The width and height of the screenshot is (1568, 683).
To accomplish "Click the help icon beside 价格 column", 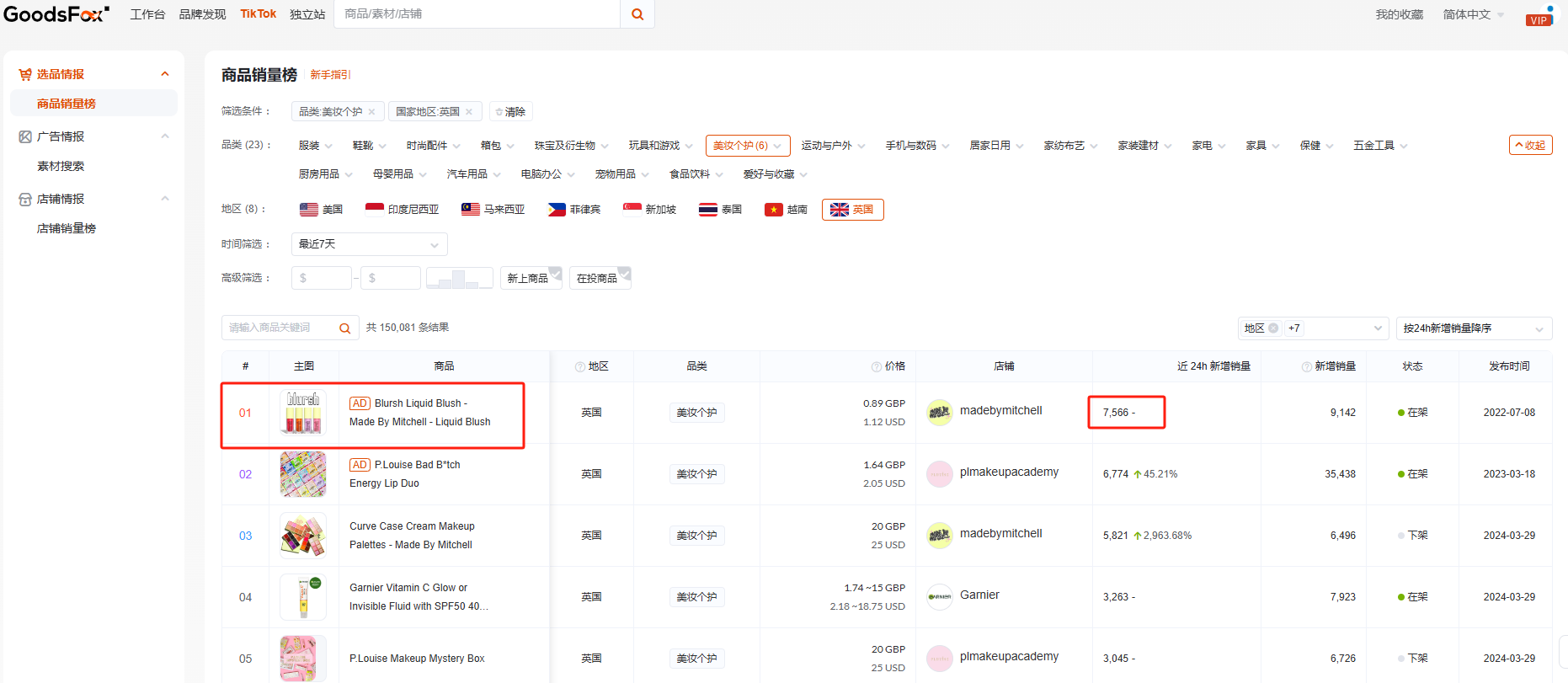I will tap(876, 367).
